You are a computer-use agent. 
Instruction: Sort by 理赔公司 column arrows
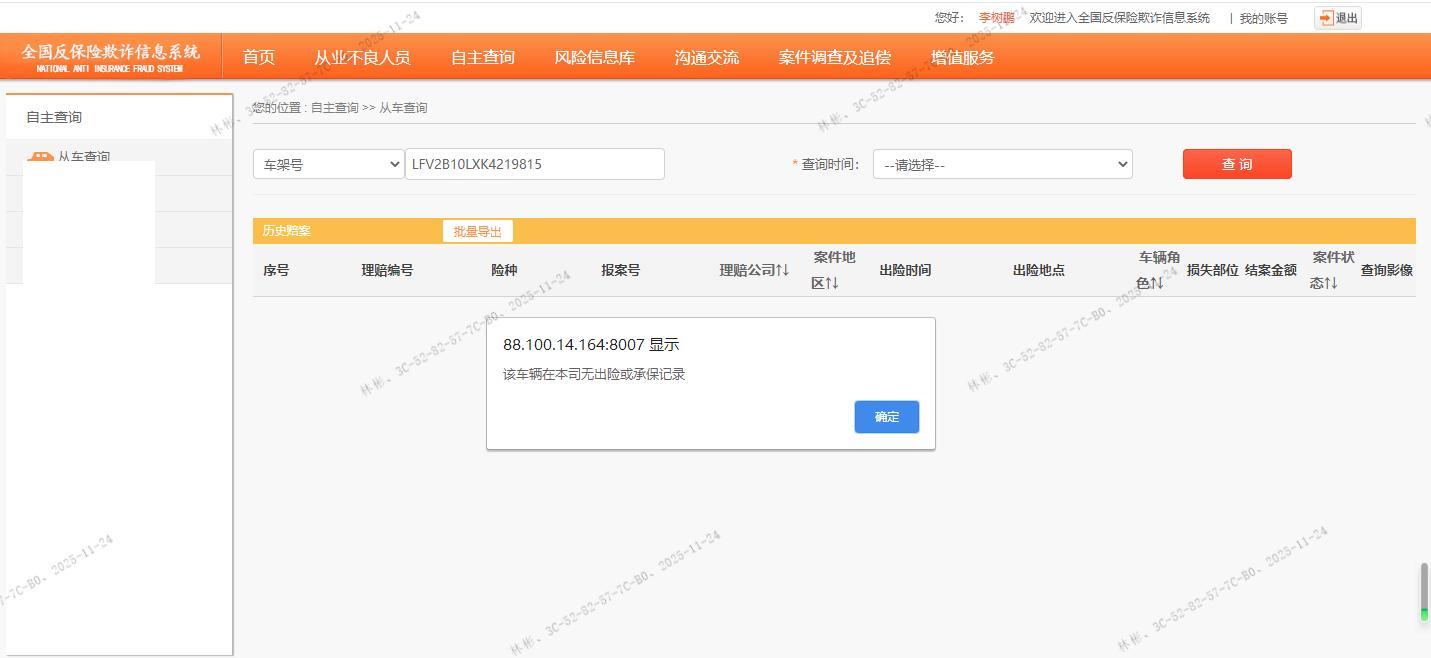782,270
